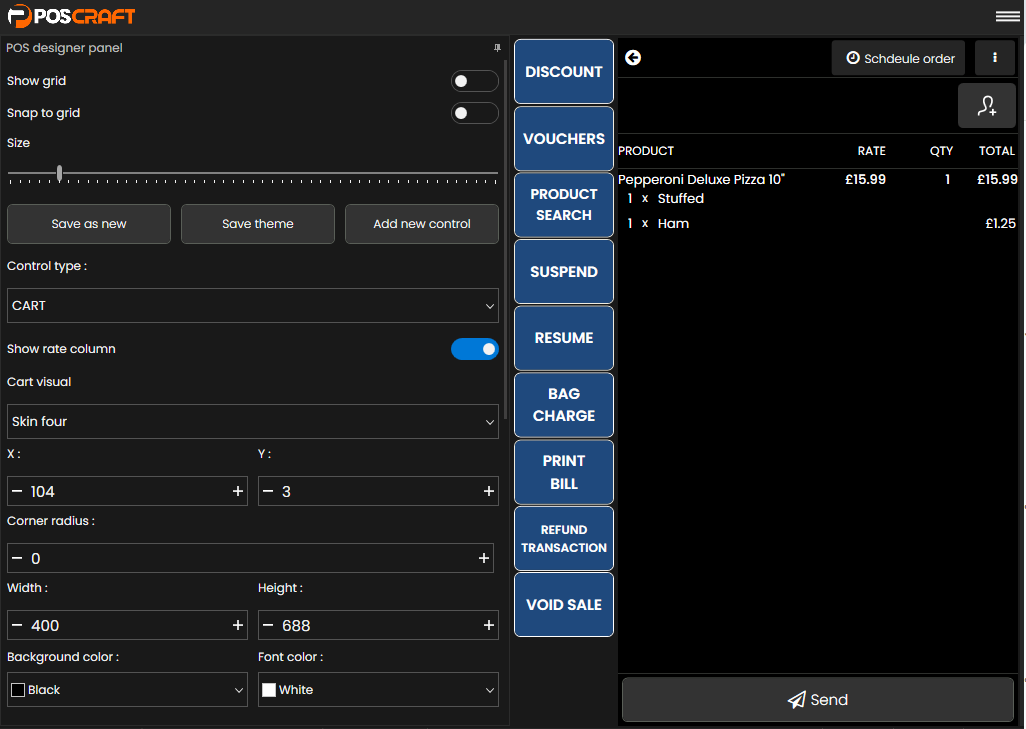
Task: Click the Size slider handle
Action: 60,174
